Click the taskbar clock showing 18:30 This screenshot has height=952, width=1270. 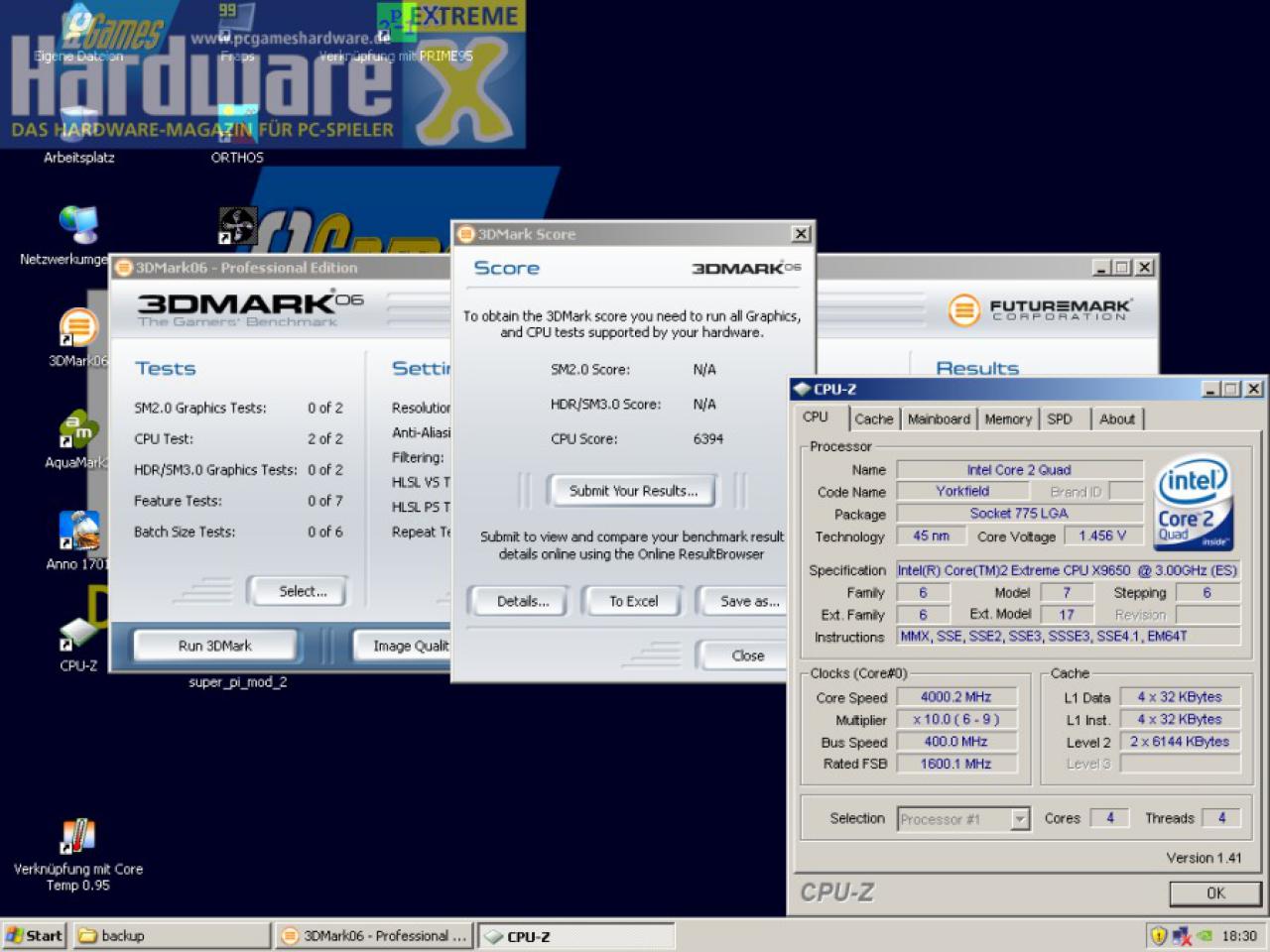pos(1239,935)
